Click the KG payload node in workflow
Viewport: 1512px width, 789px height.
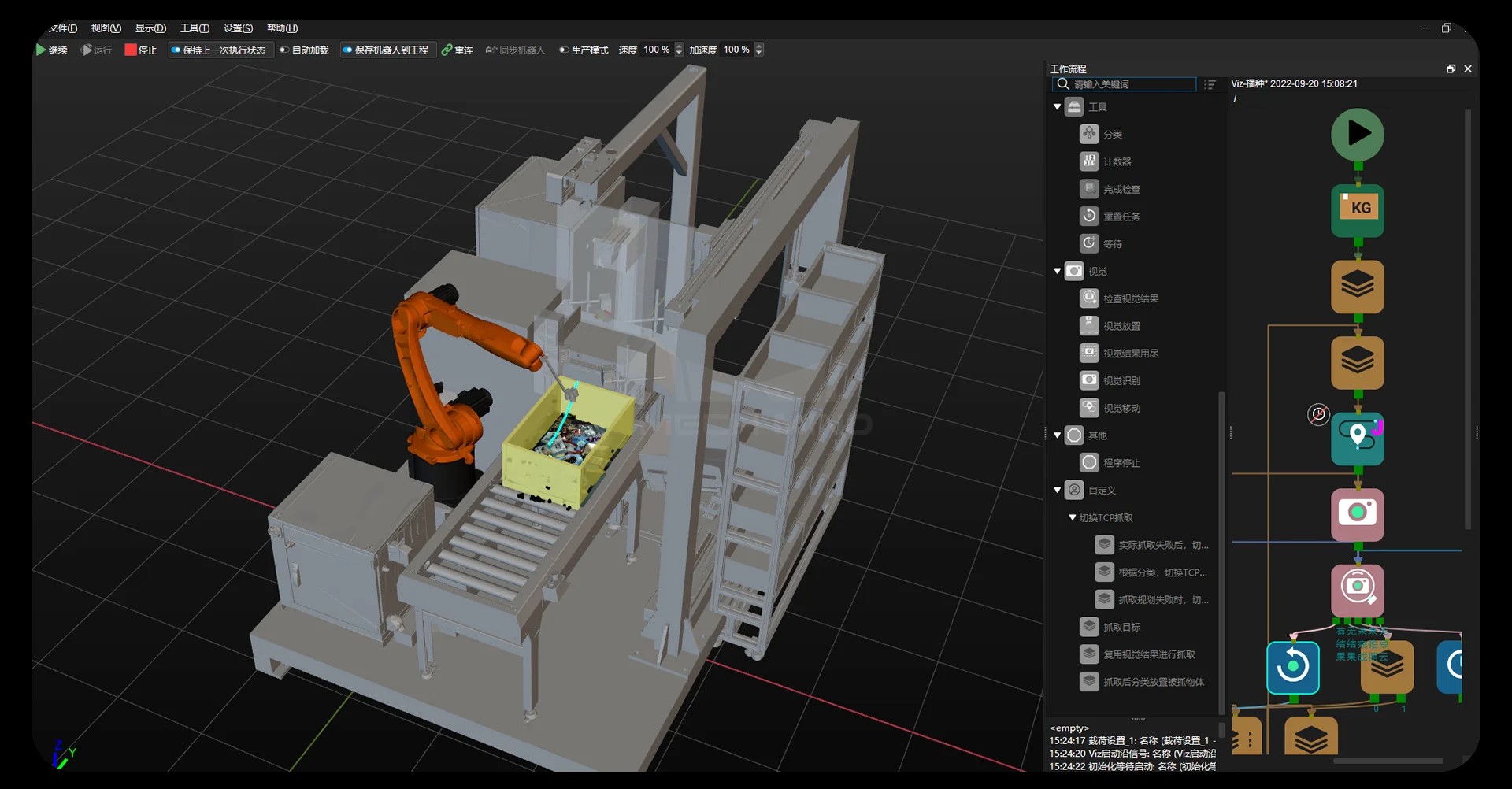point(1358,209)
